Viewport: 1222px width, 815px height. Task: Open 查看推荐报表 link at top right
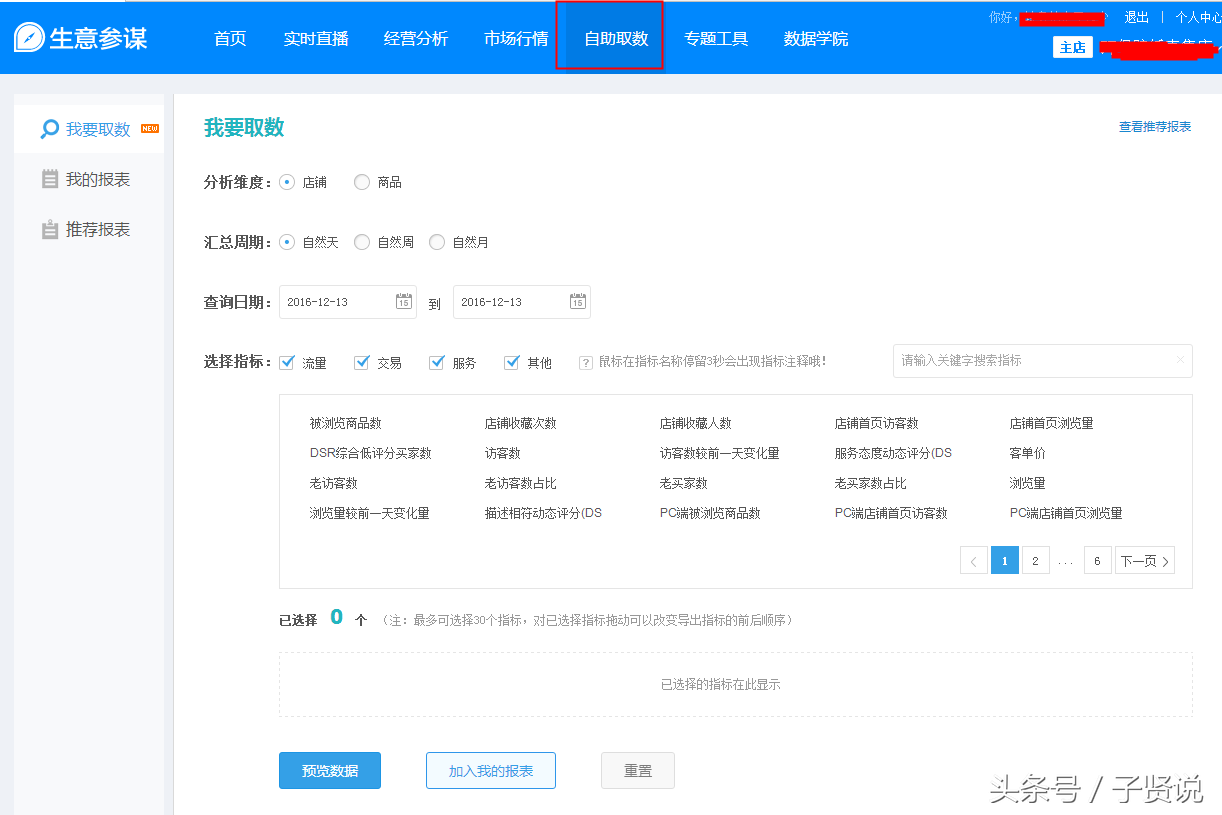tap(1155, 127)
